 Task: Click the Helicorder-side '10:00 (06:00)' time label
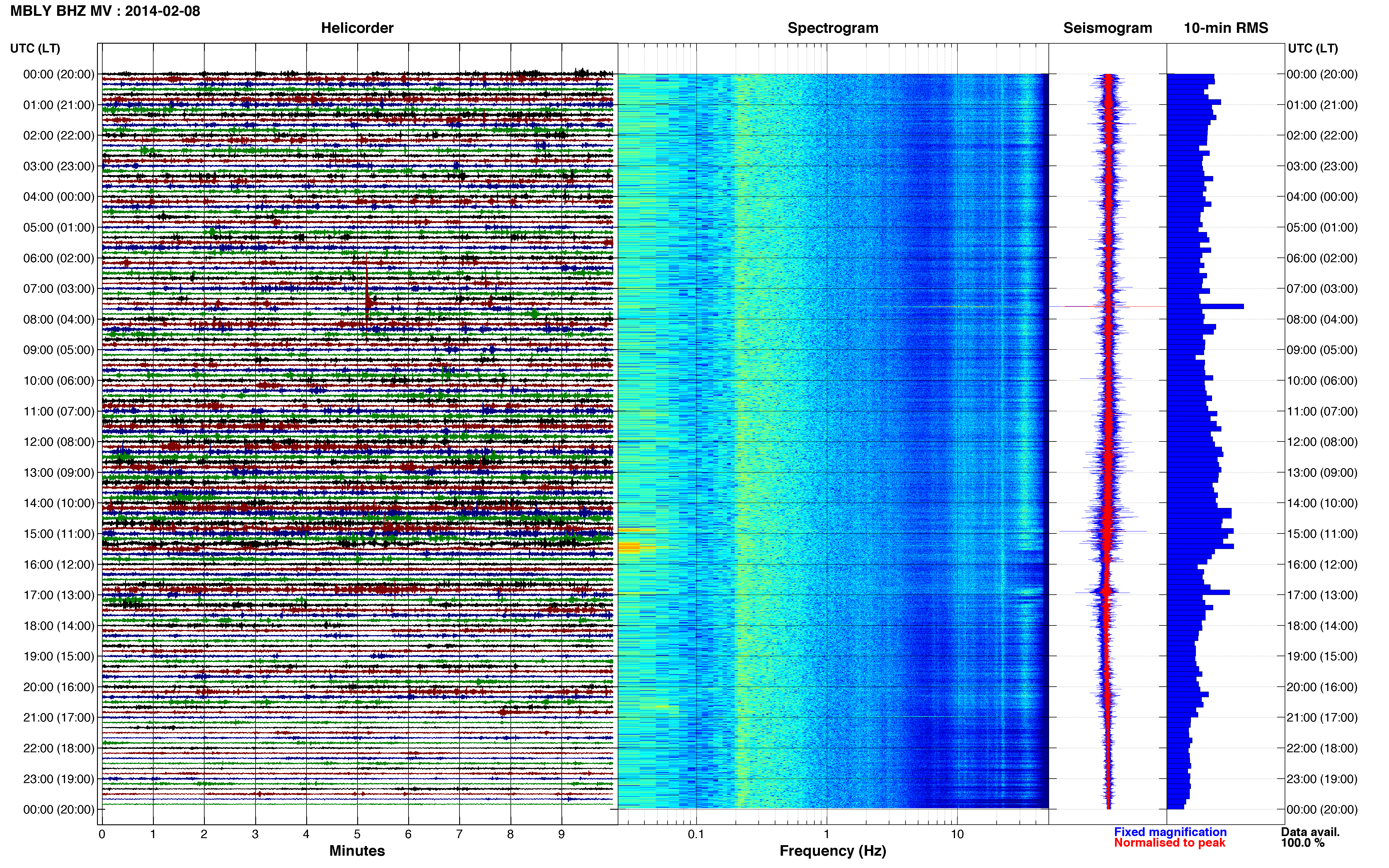(59, 381)
